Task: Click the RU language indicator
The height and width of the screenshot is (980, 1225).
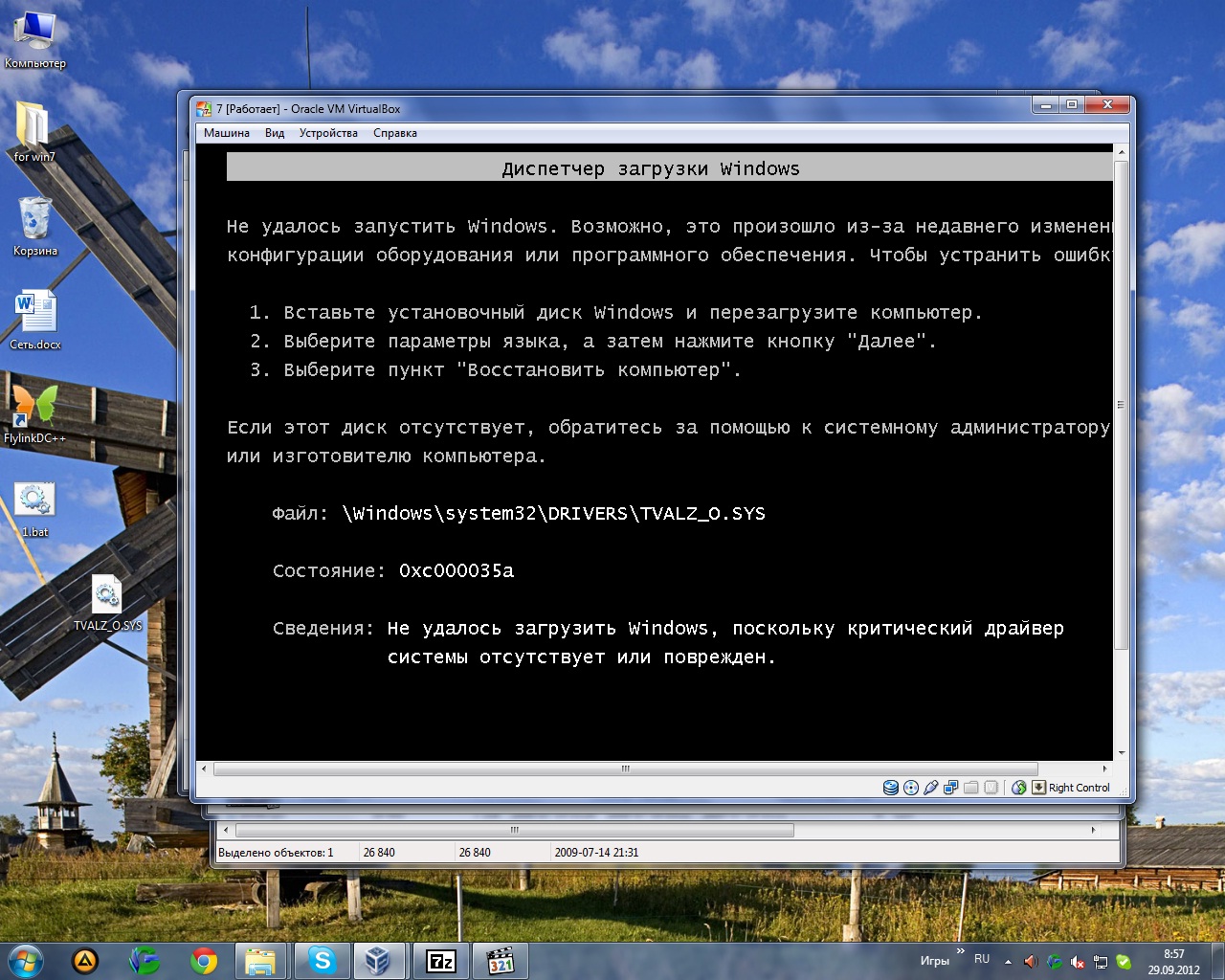Action: (x=982, y=959)
